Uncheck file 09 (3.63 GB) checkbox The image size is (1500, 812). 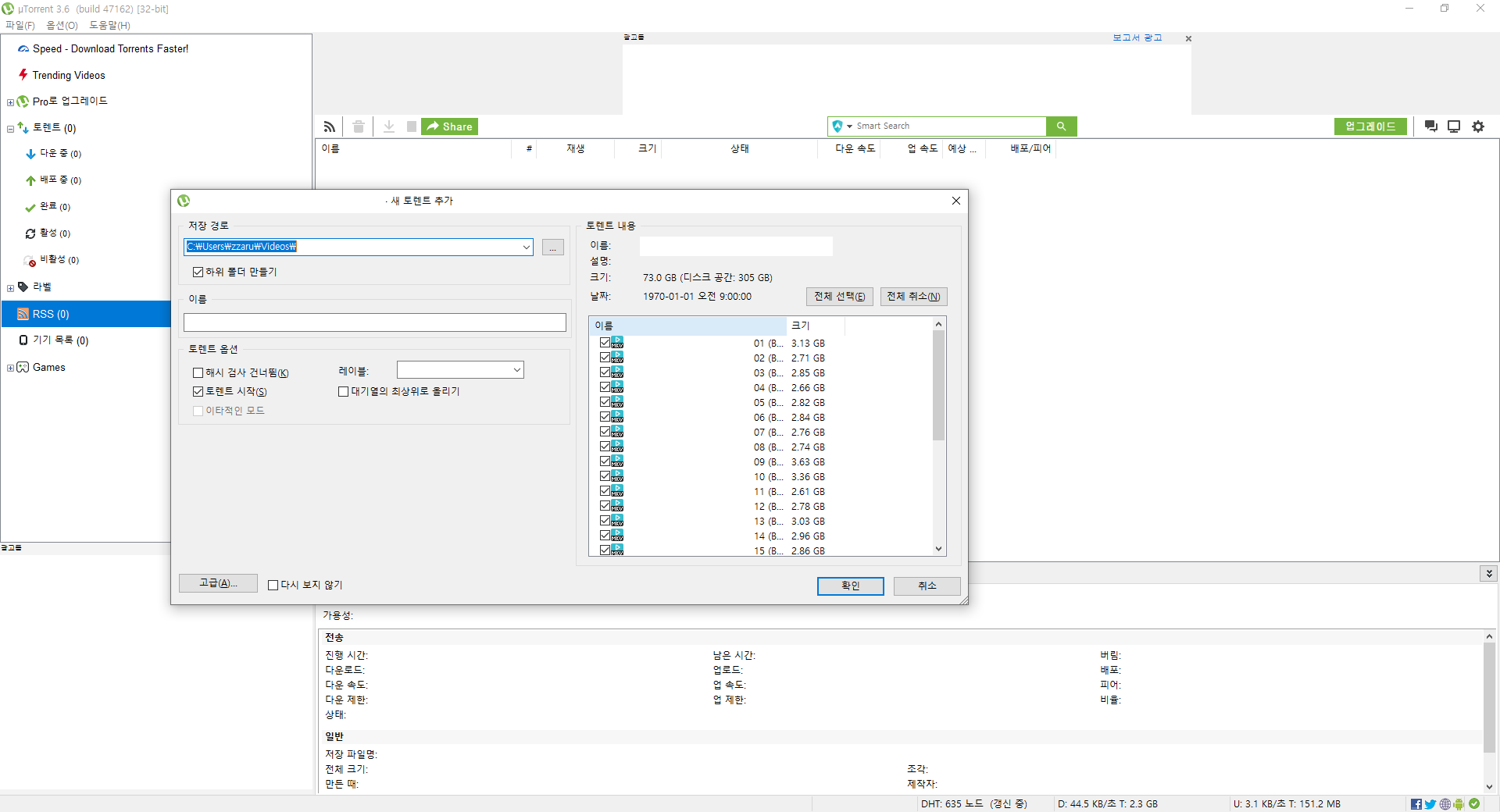tap(605, 461)
